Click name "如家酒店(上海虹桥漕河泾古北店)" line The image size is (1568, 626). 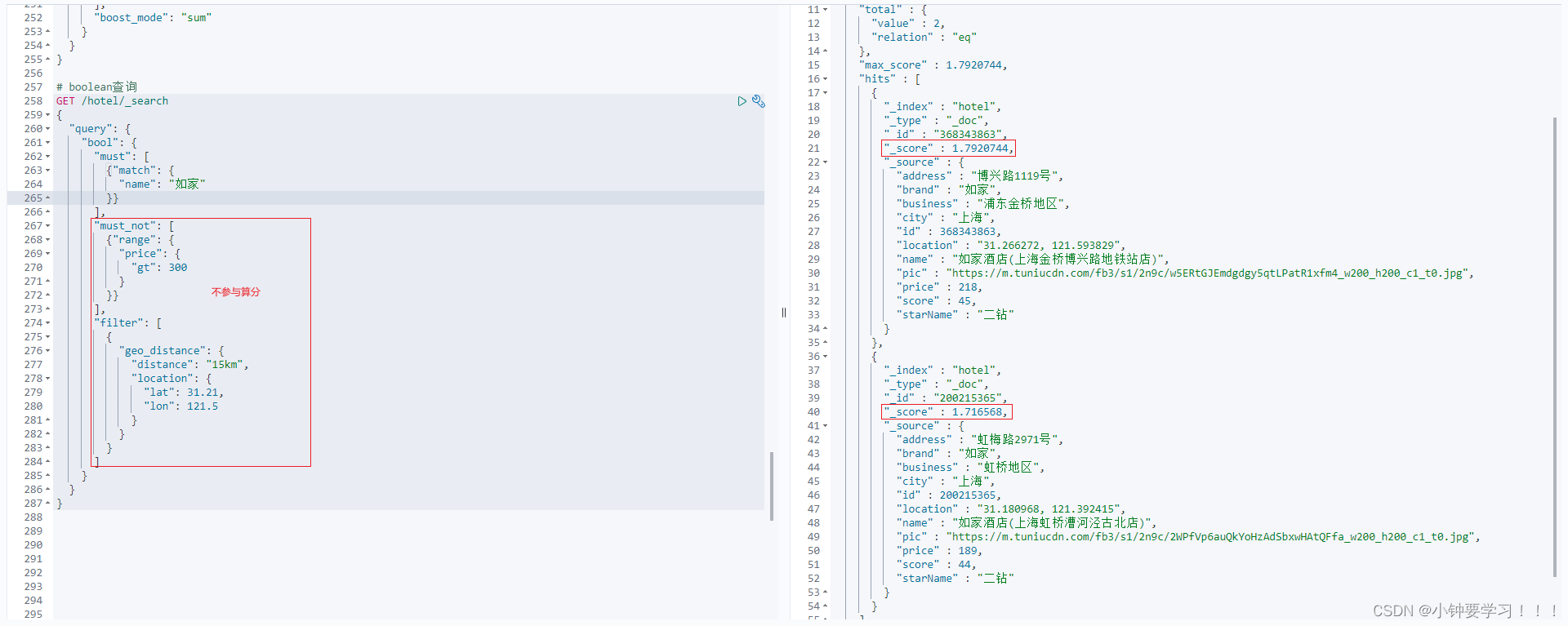point(1027,523)
